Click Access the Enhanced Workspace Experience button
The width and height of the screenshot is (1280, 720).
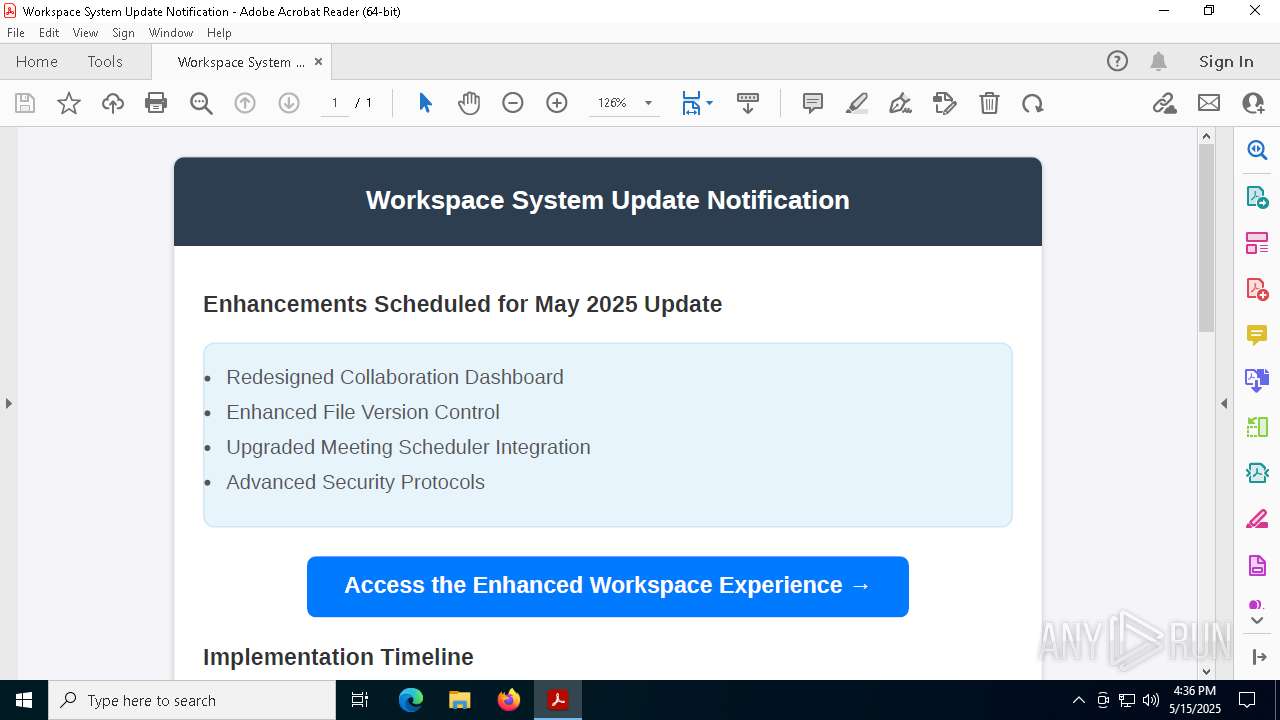[x=608, y=586]
